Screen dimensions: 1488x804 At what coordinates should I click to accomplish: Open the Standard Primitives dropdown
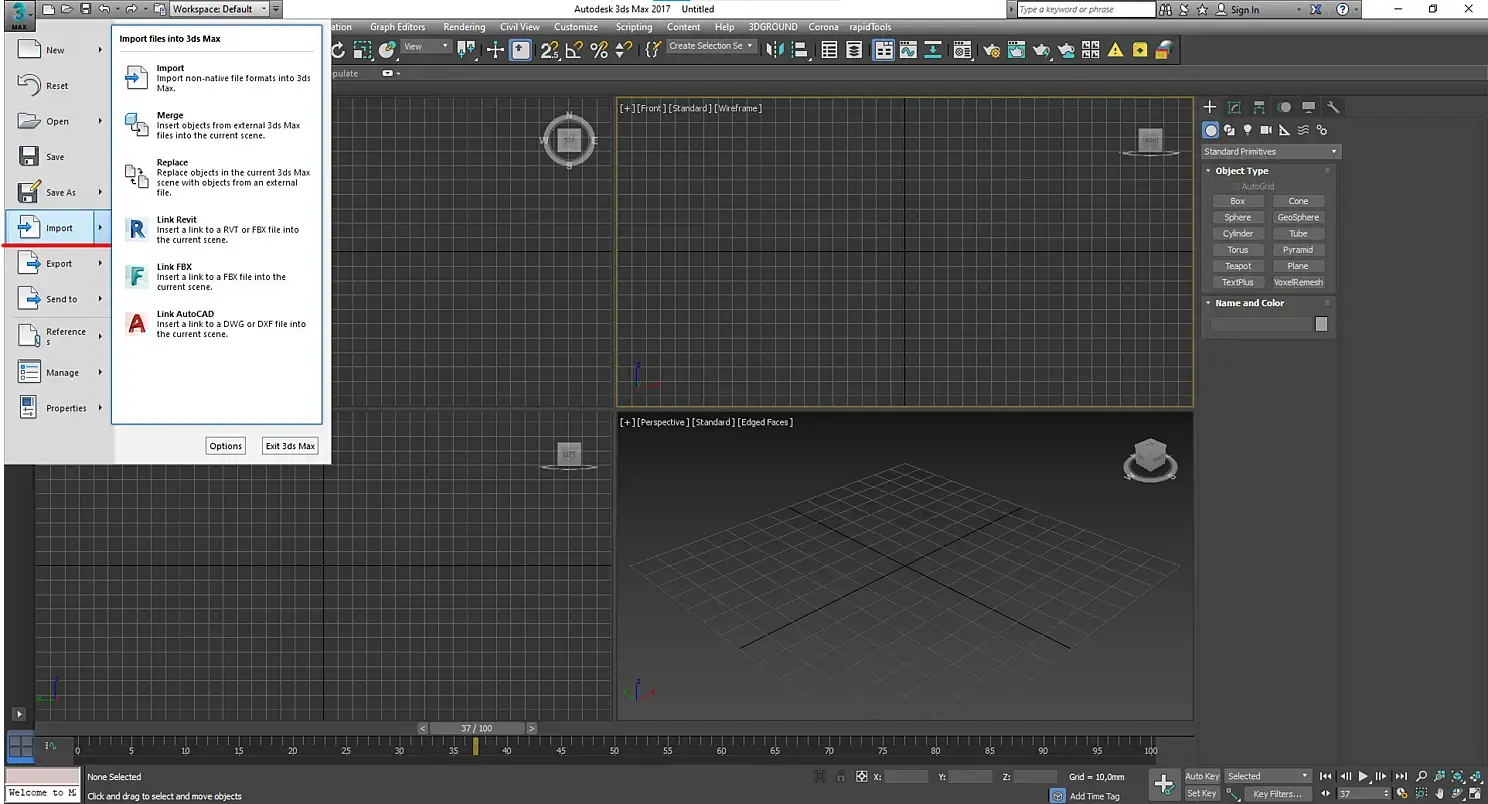point(1270,152)
